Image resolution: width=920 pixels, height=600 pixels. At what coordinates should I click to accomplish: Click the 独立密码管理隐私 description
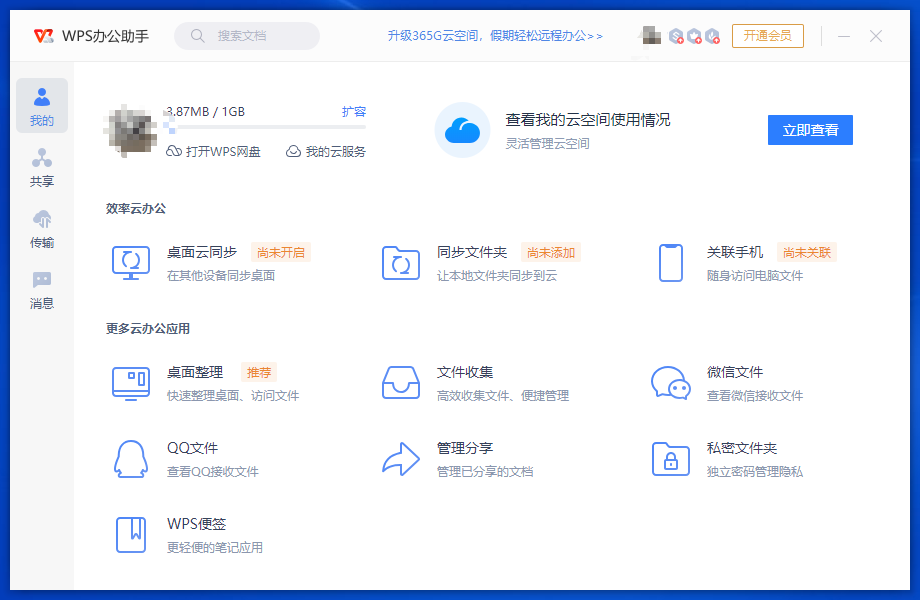(x=755, y=472)
